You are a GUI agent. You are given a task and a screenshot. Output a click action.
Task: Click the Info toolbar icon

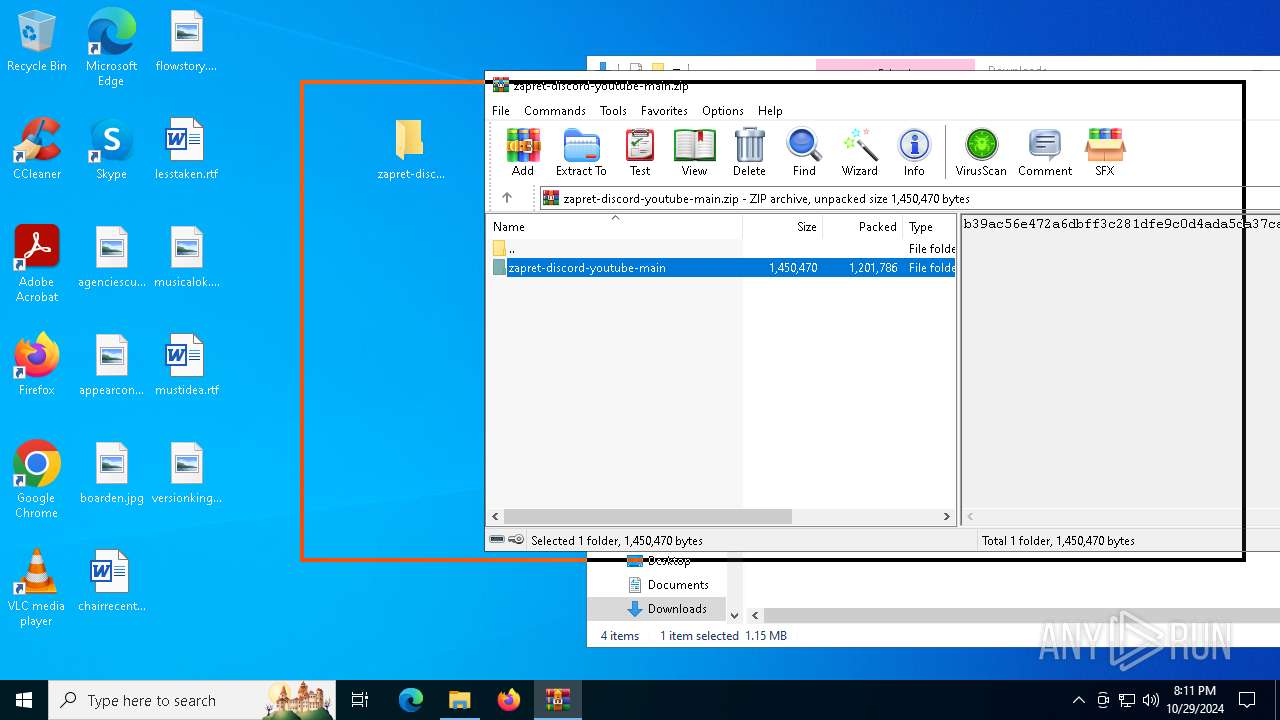pyautogui.click(x=914, y=152)
